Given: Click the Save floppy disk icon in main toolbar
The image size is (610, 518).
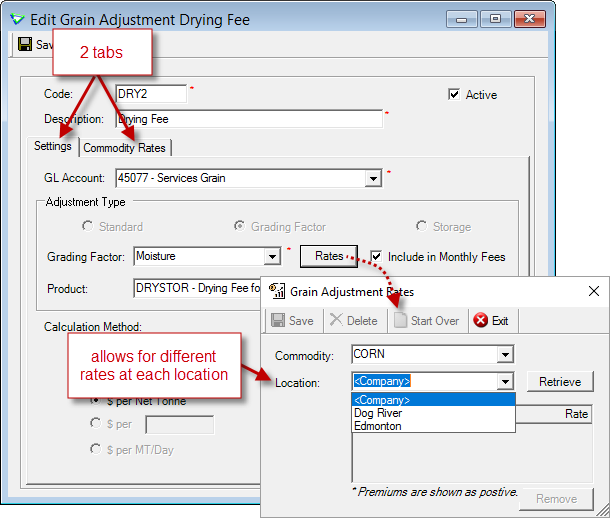Looking at the screenshot, I should [25, 44].
